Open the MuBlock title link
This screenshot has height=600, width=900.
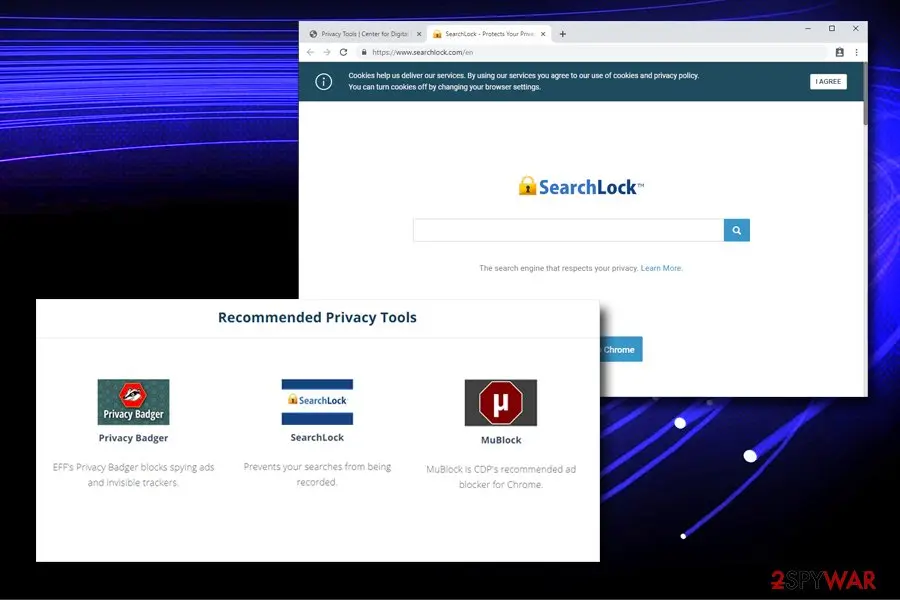(x=501, y=440)
